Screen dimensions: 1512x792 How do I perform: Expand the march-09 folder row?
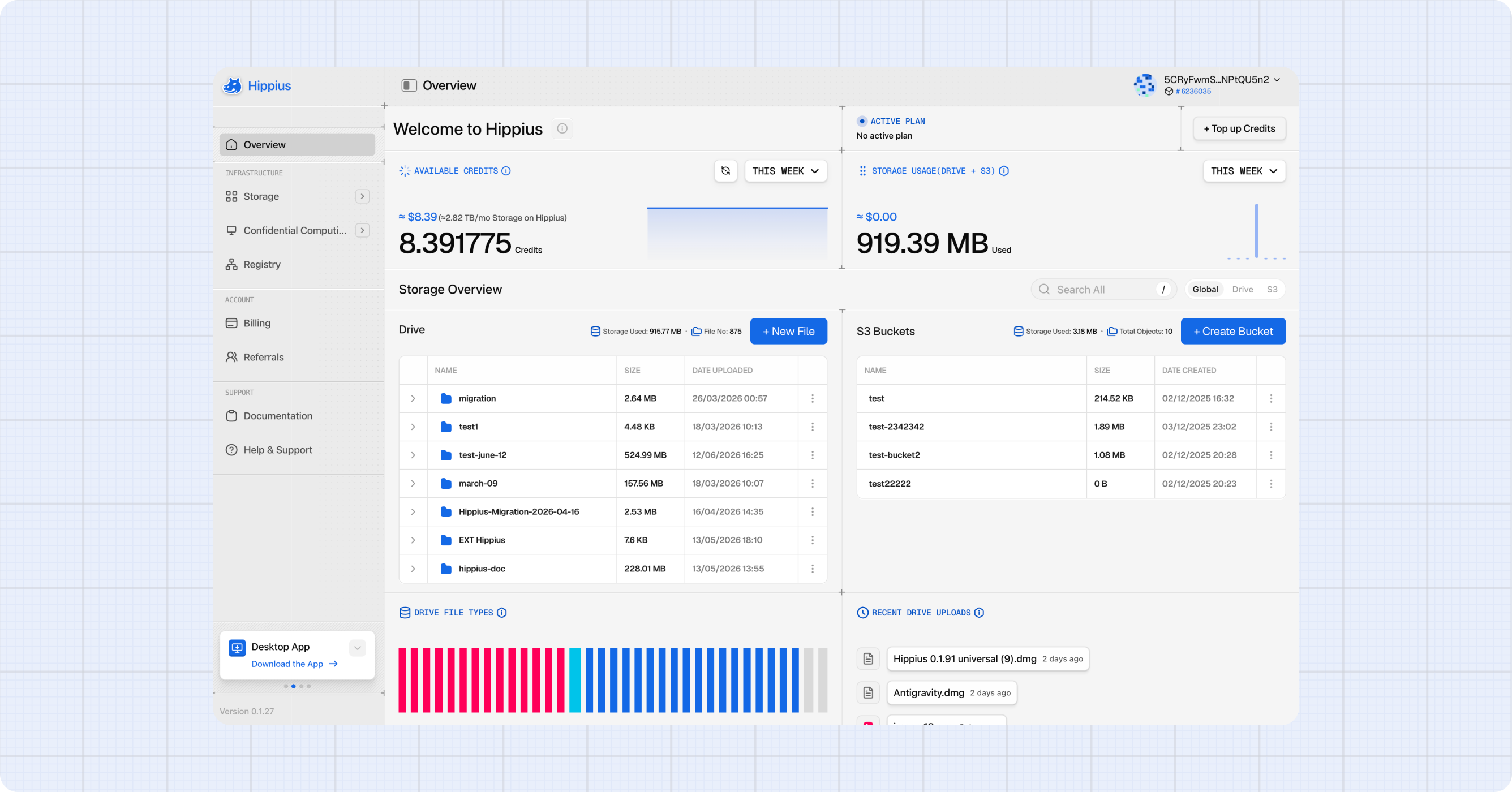coord(413,484)
